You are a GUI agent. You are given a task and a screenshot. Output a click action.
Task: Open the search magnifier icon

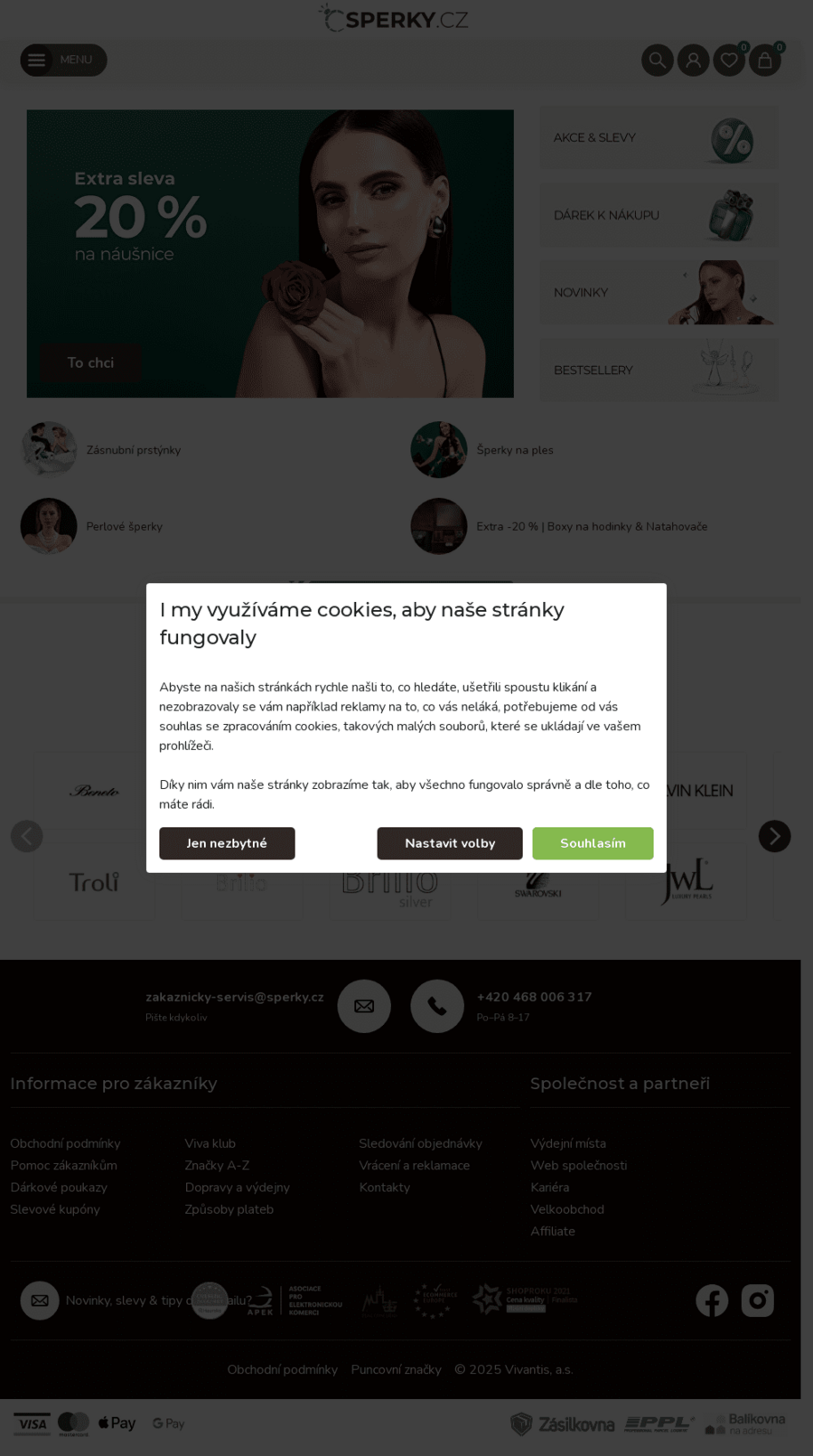[658, 61]
